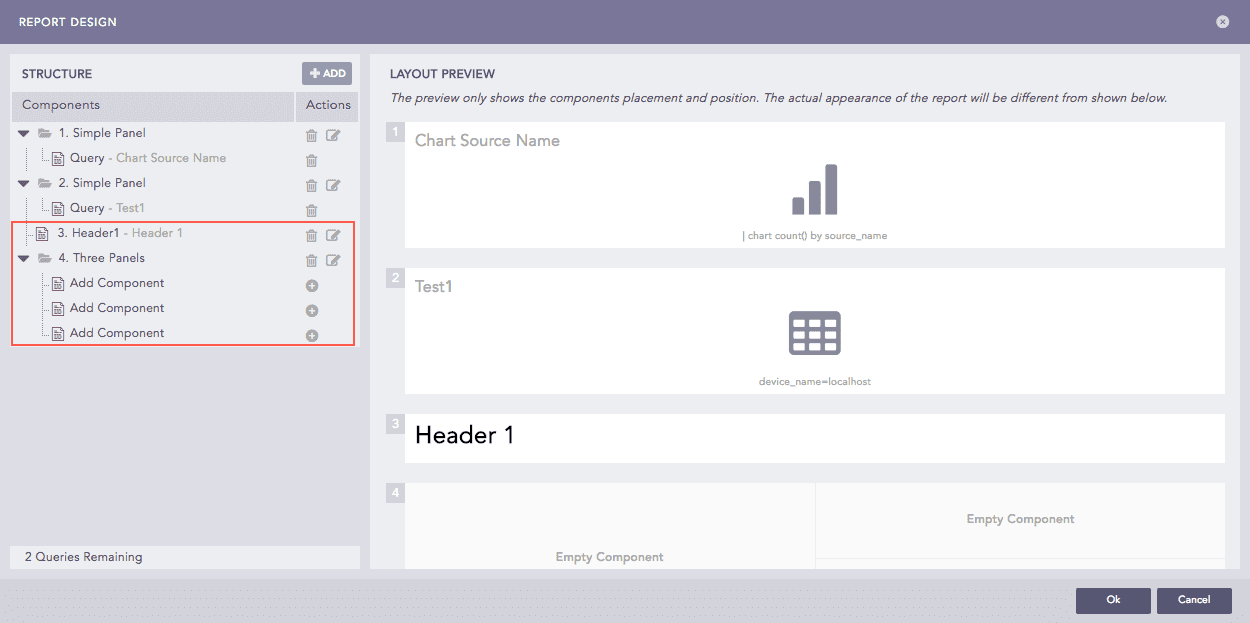The width and height of the screenshot is (1250, 623).
Task: Collapse the second Simple Panel tree node
Action: [24, 182]
